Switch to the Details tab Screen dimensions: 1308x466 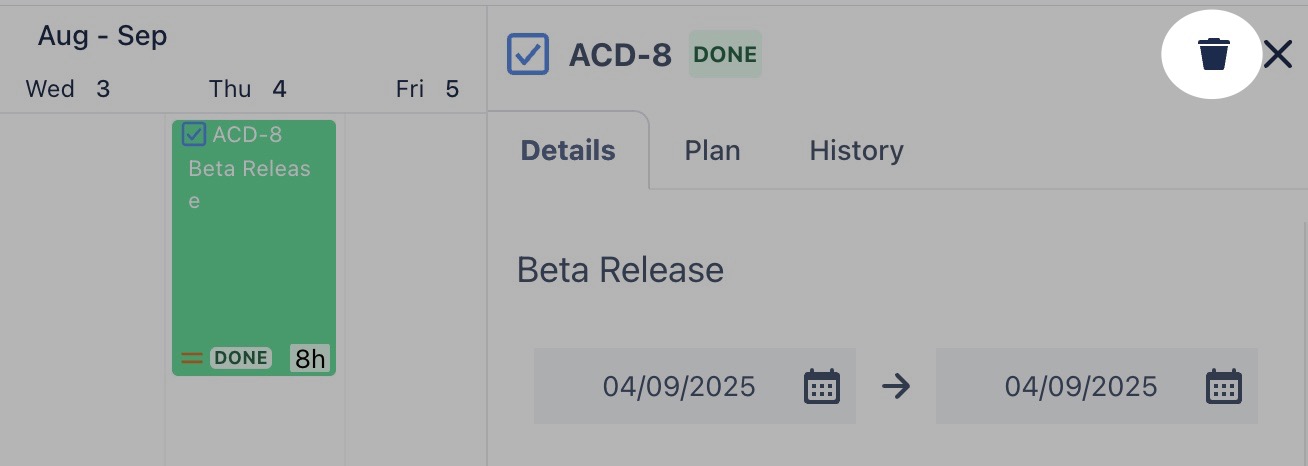pyautogui.click(x=568, y=151)
